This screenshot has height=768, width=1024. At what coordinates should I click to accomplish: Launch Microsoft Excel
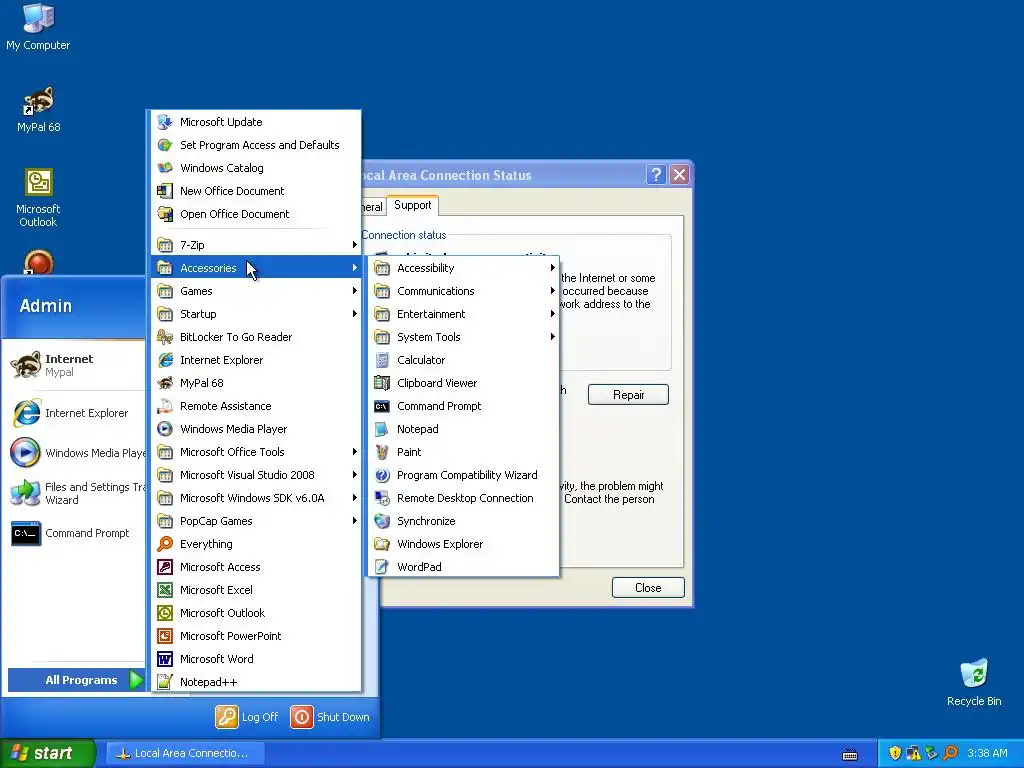pos(256,590)
